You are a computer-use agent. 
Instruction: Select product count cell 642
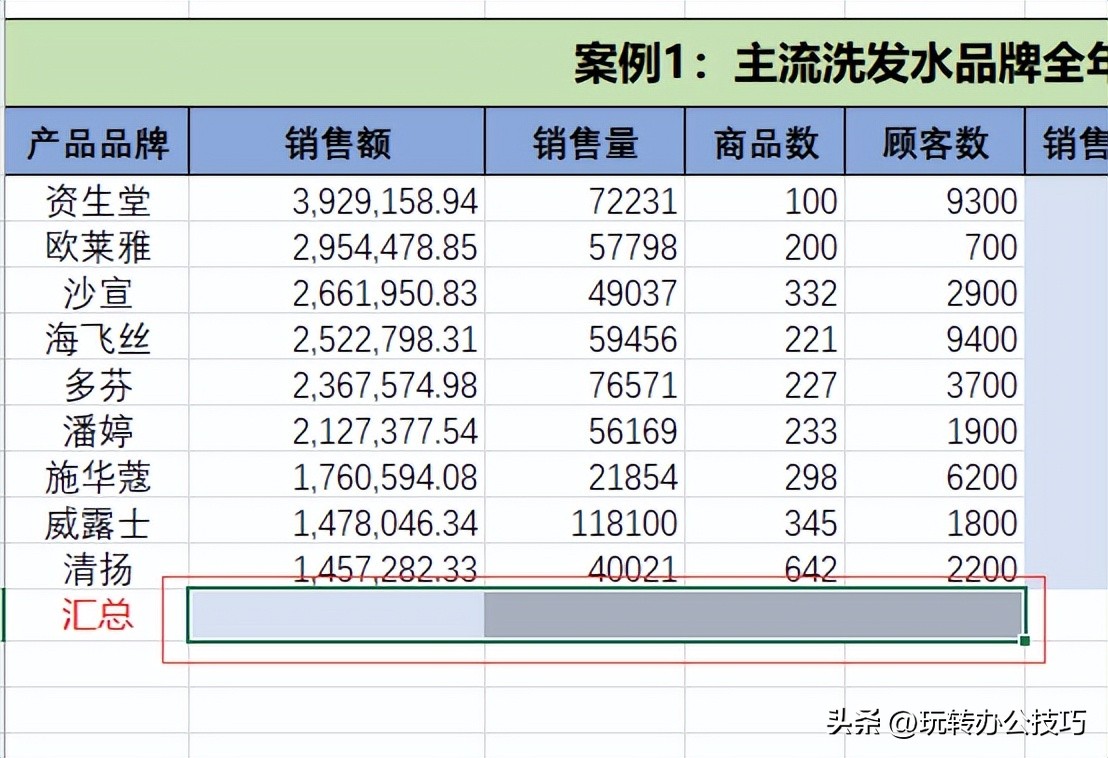tap(765, 567)
